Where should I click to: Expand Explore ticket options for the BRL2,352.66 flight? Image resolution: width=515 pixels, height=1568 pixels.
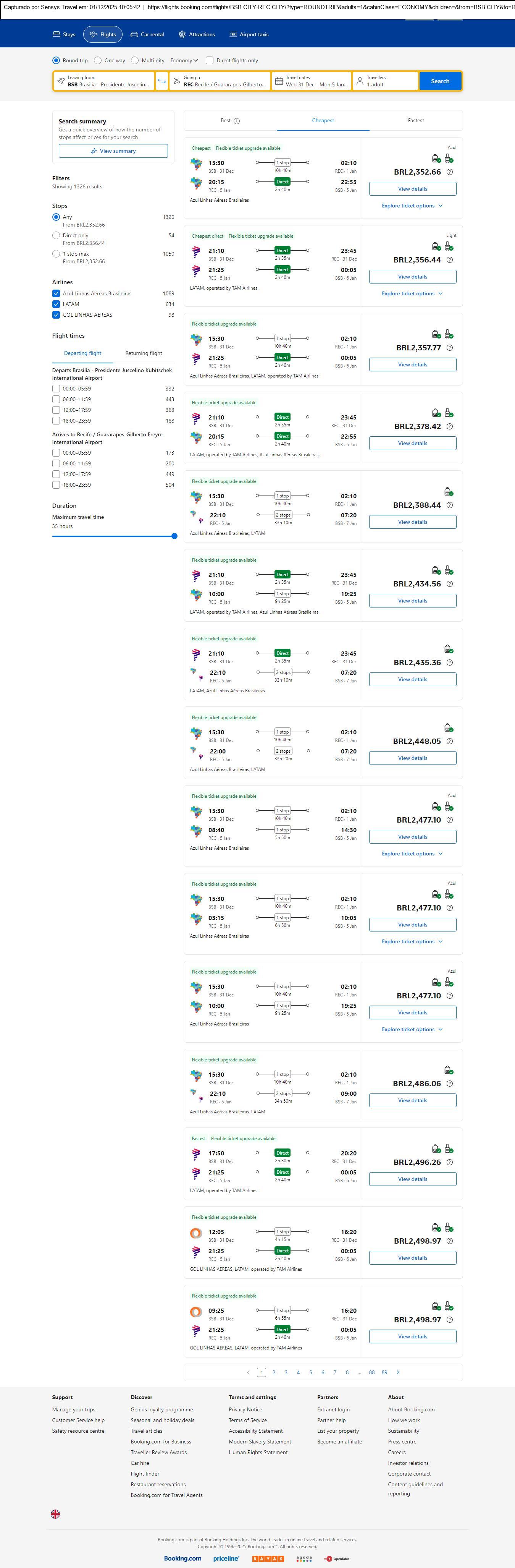point(412,206)
